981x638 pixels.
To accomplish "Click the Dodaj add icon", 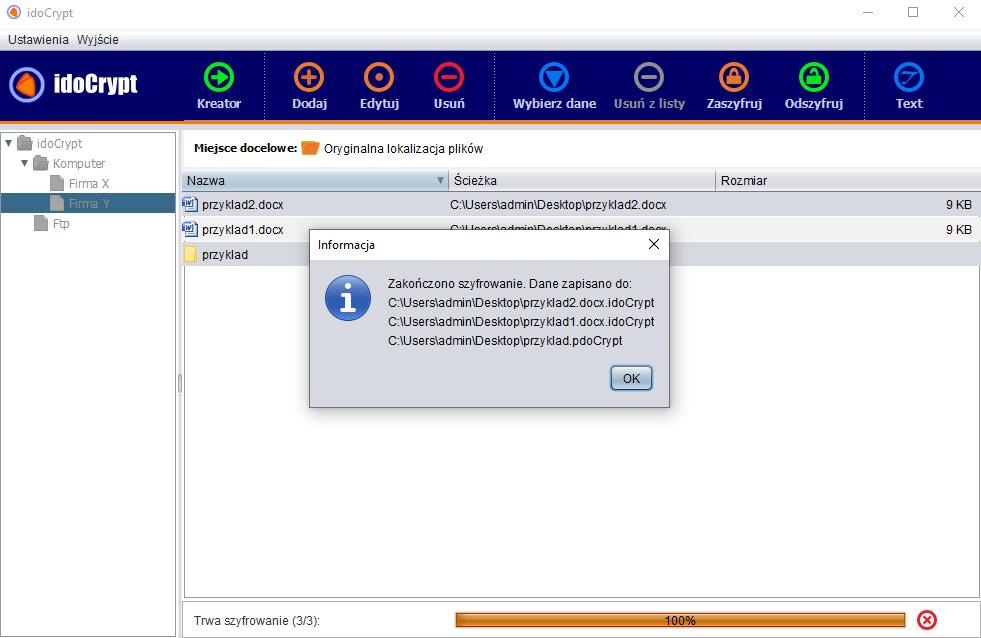I will click(309, 78).
